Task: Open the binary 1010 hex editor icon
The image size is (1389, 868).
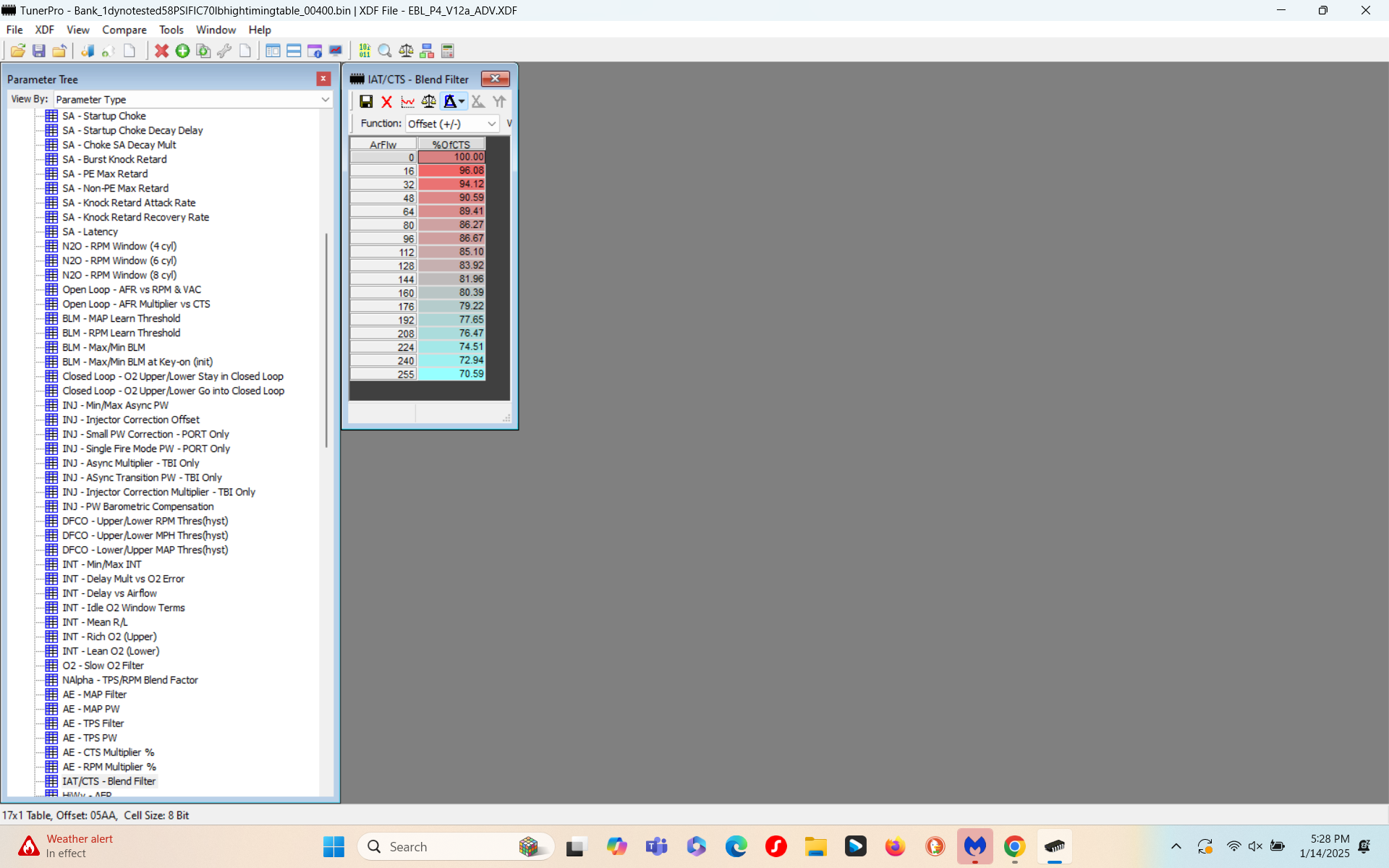Action: click(365, 51)
